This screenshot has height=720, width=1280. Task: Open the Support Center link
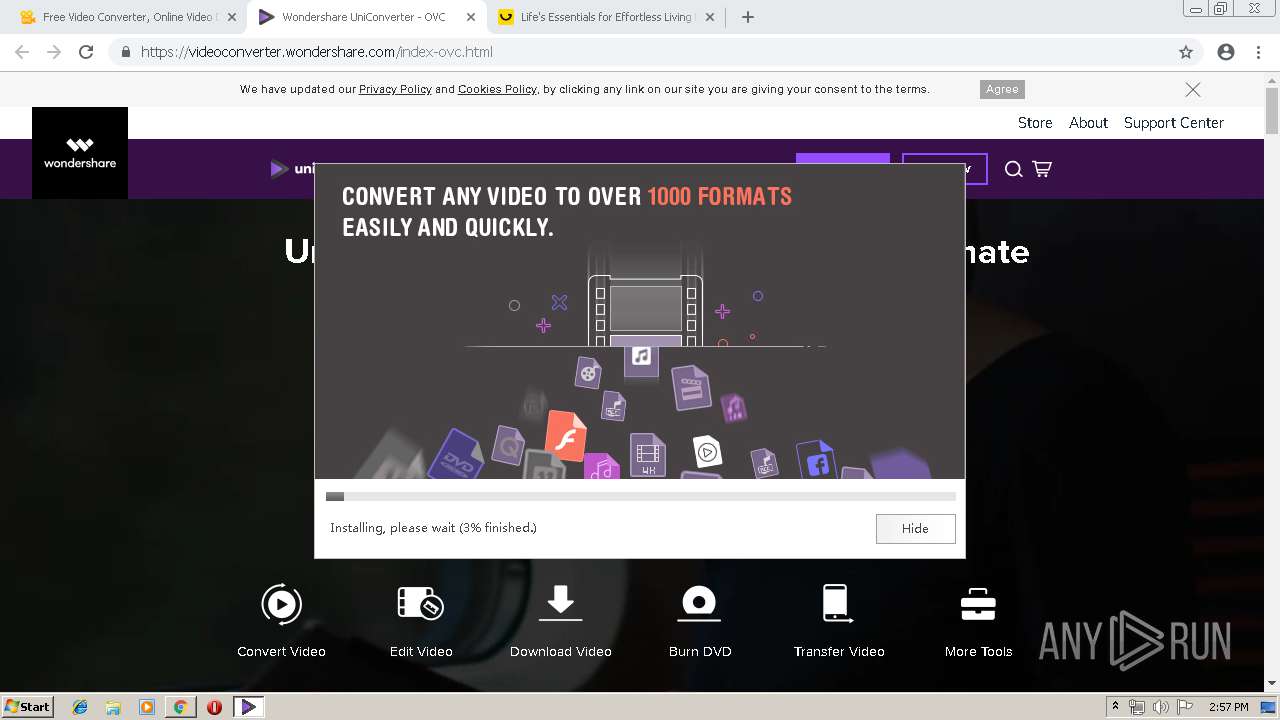(x=1174, y=123)
